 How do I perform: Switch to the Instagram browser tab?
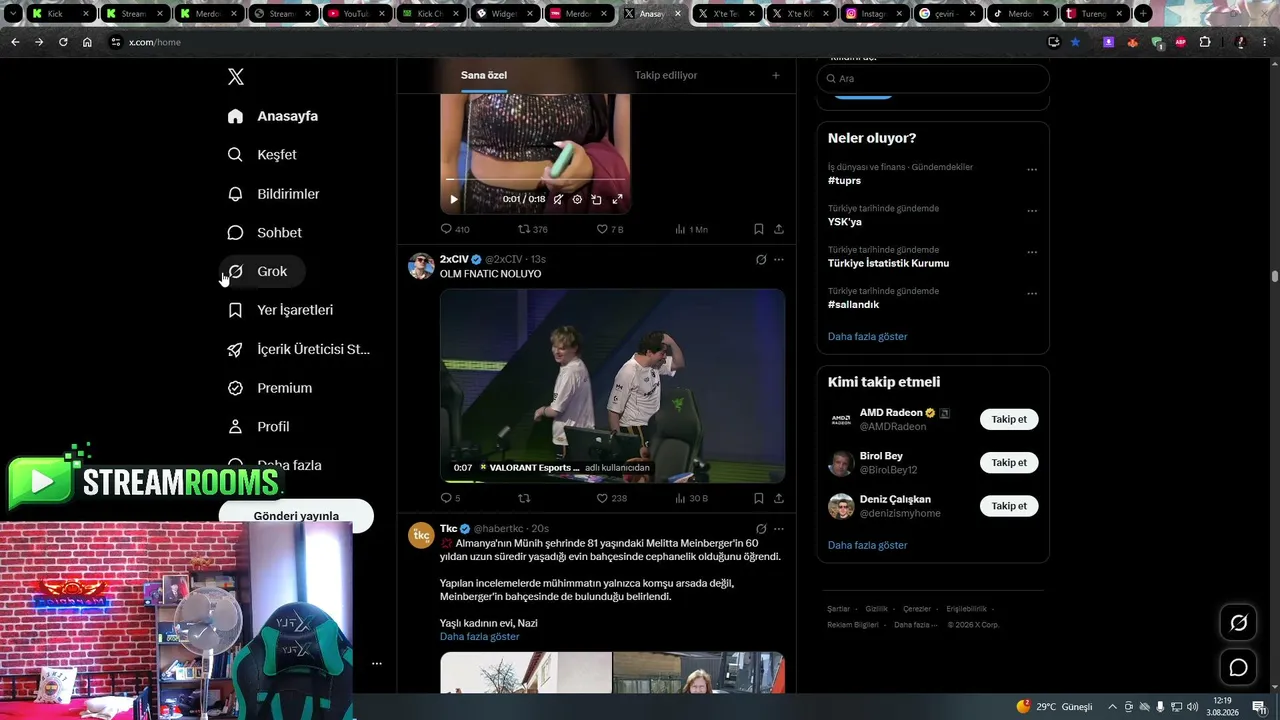[874, 14]
